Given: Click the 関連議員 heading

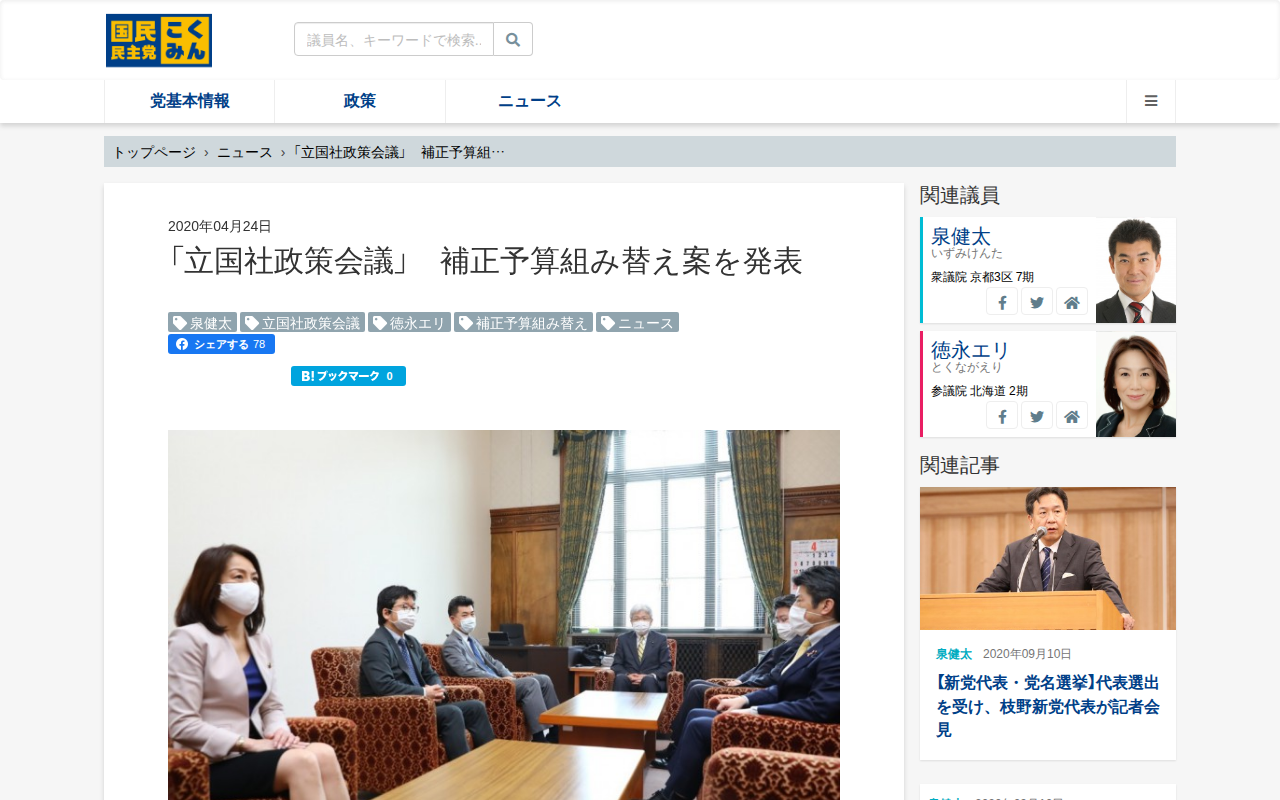Looking at the screenshot, I should tap(960, 195).
